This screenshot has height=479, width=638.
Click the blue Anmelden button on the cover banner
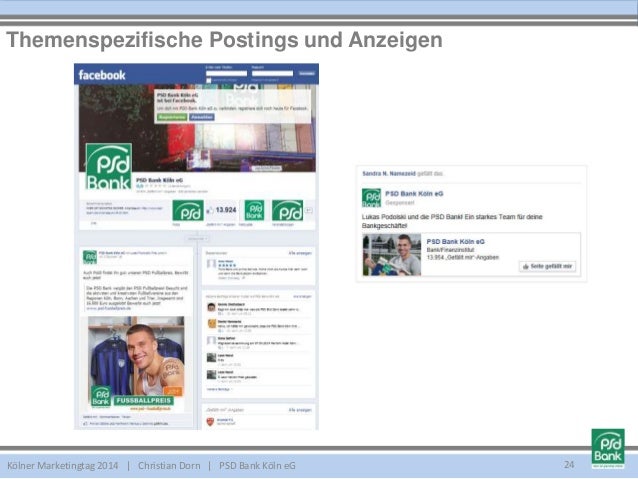coord(202,117)
